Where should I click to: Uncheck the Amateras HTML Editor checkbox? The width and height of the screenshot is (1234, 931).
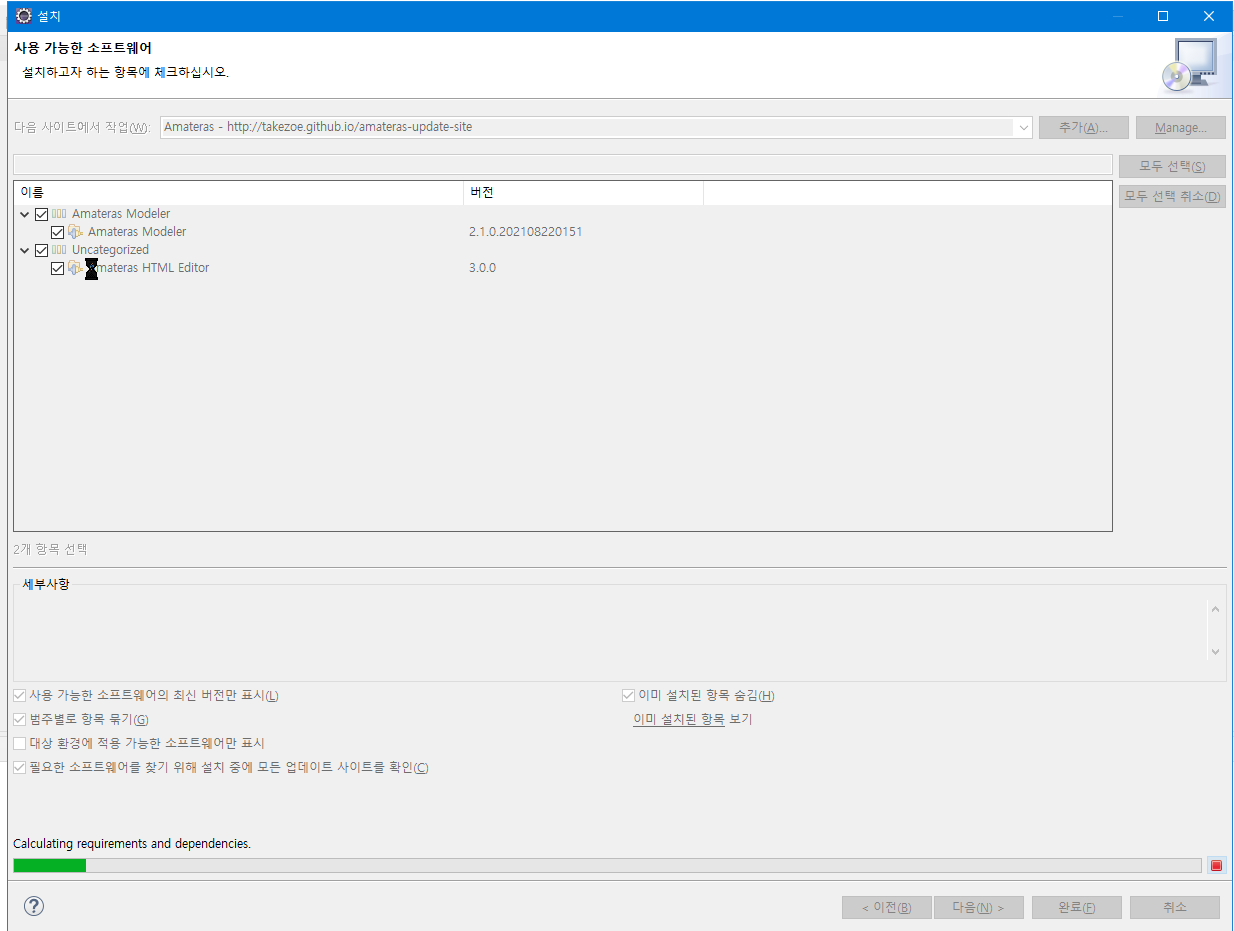click(57, 268)
